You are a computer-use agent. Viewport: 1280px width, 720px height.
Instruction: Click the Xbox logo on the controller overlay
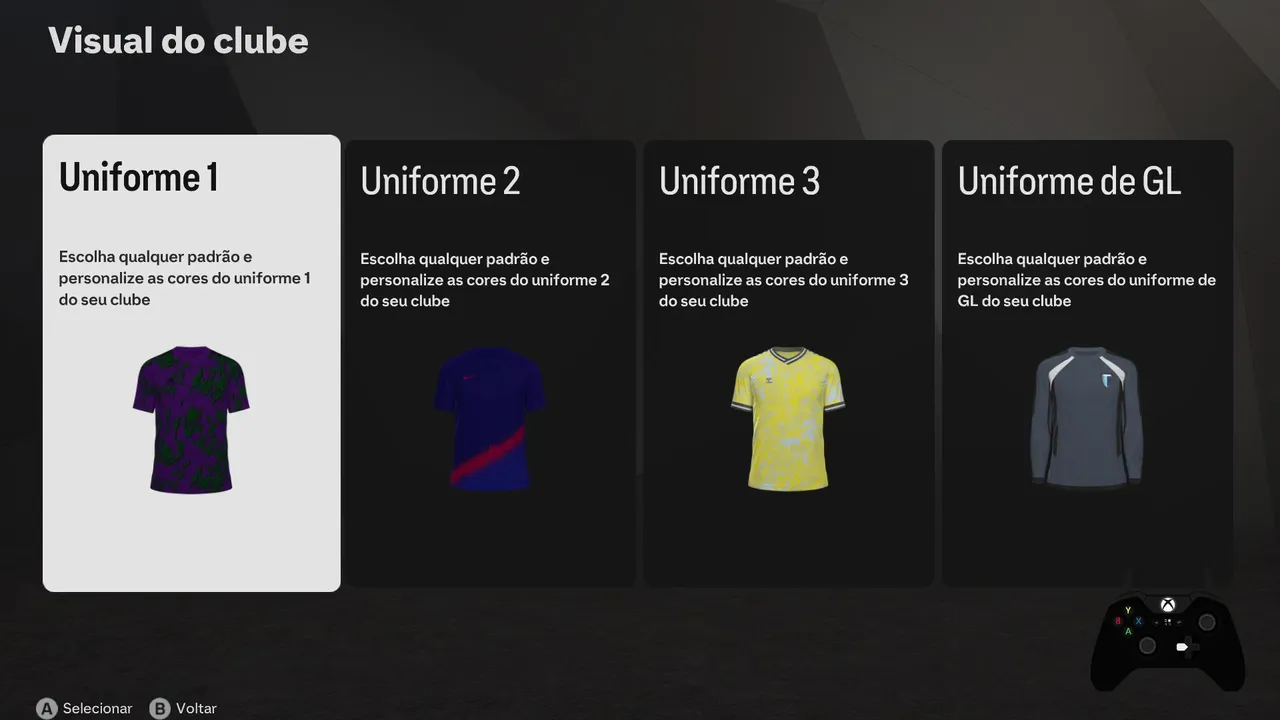[x=1168, y=605]
